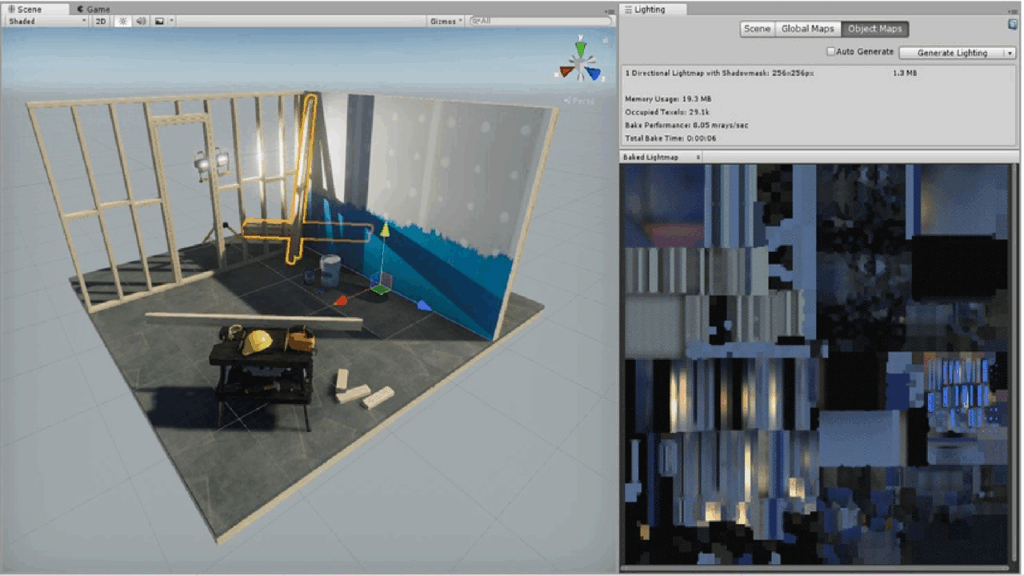Click the scene search field
Screen dimensions: 1024x576
pos(540,20)
